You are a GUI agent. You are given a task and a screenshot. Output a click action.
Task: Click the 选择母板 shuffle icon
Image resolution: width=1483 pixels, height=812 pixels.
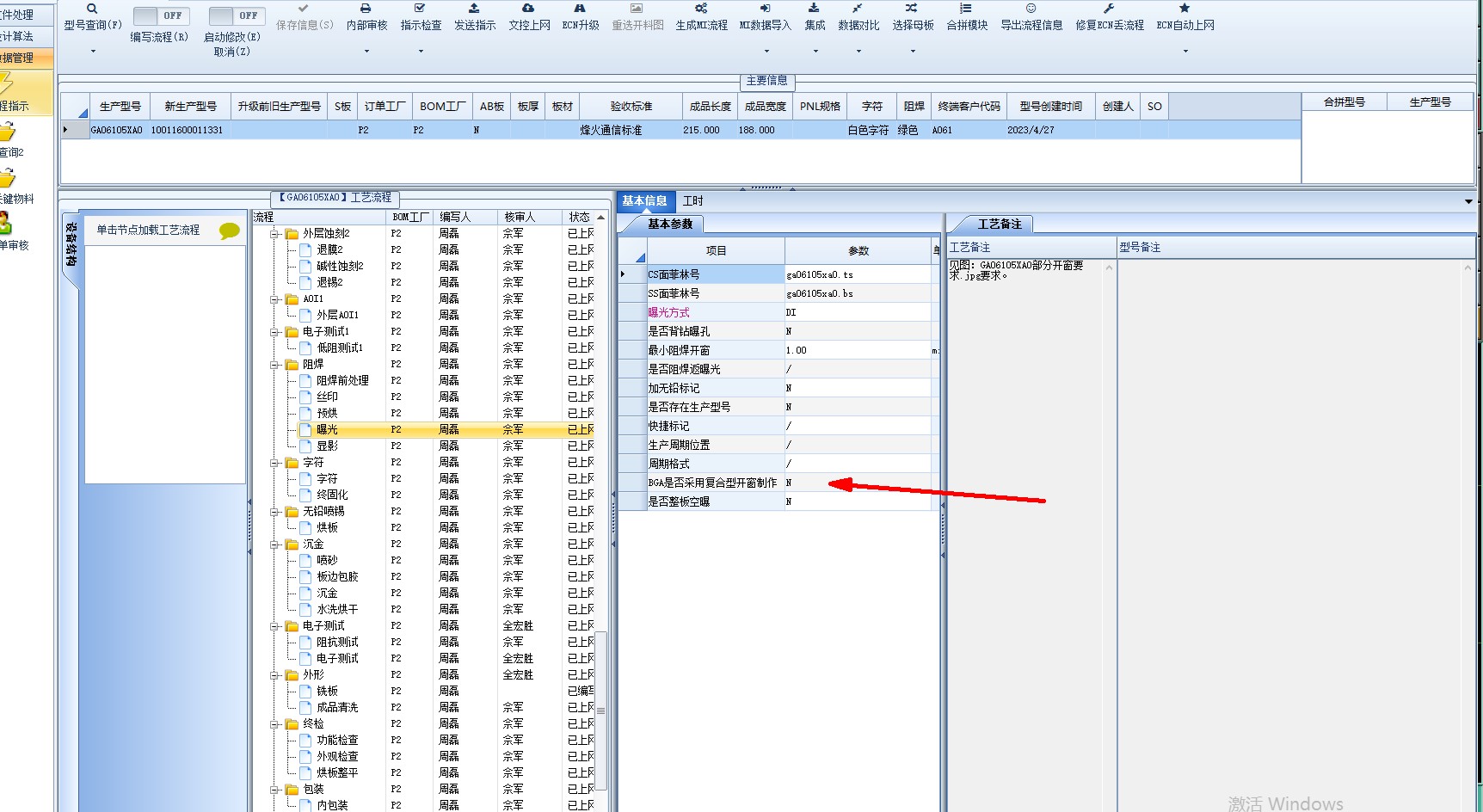coord(912,9)
